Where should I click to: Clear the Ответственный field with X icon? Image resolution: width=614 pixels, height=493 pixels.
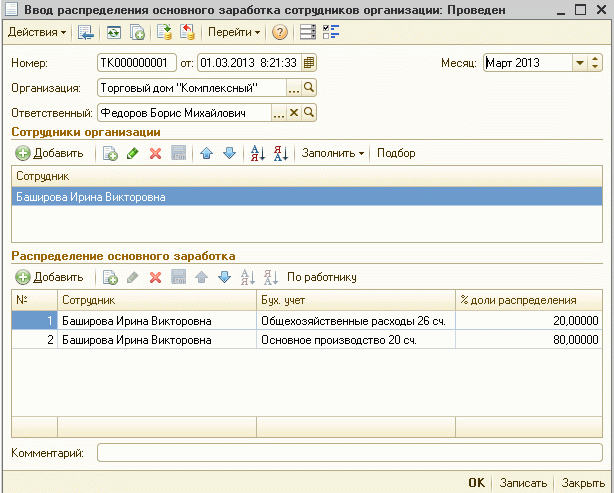pyautogui.click(x=294, y=113)
